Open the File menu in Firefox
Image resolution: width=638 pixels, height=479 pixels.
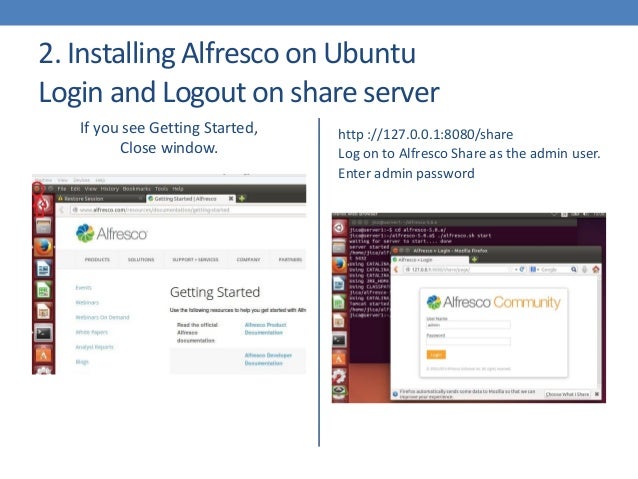click(x=62, y=189)
